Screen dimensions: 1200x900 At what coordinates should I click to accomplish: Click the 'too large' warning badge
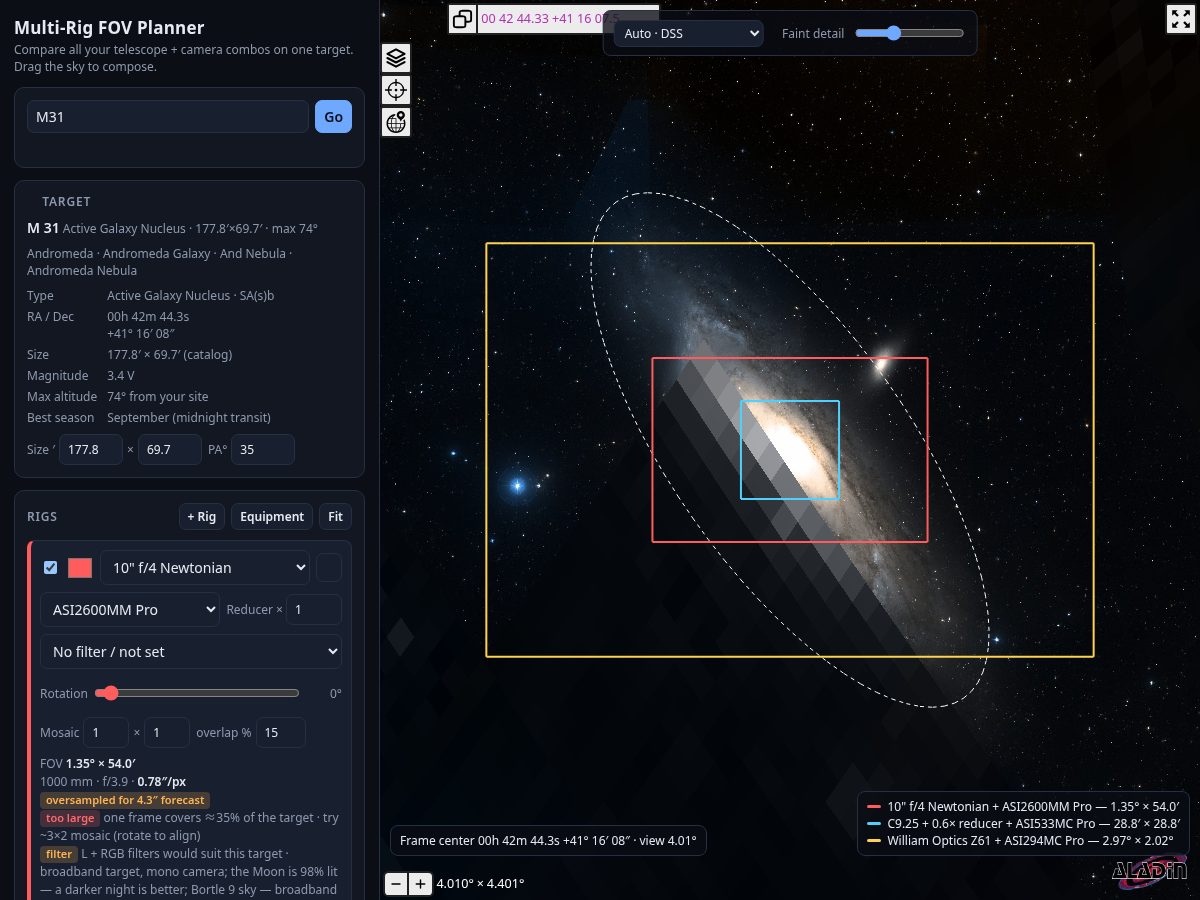click(x=70, y=818)
